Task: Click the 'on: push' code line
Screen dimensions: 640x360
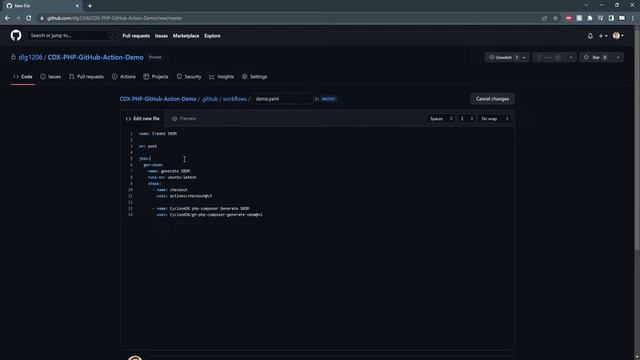Action: tap(148, 146)
